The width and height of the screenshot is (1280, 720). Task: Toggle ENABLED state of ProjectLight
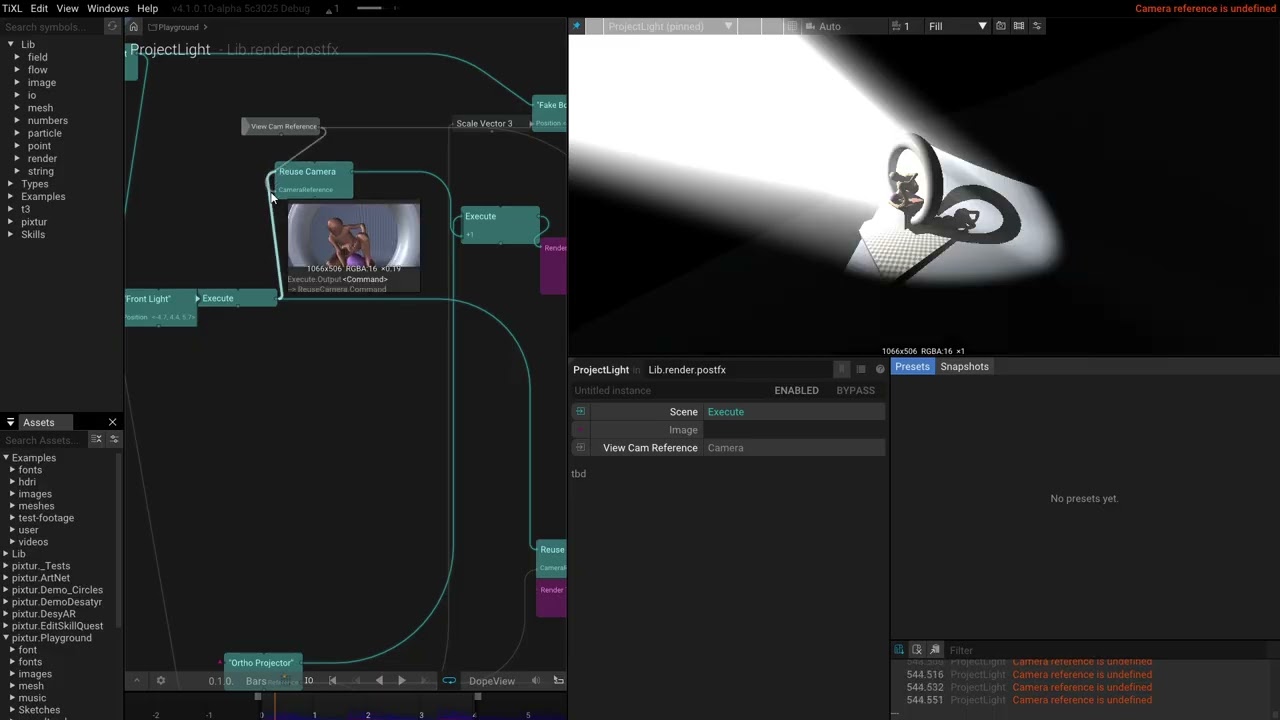pos(796,390)
